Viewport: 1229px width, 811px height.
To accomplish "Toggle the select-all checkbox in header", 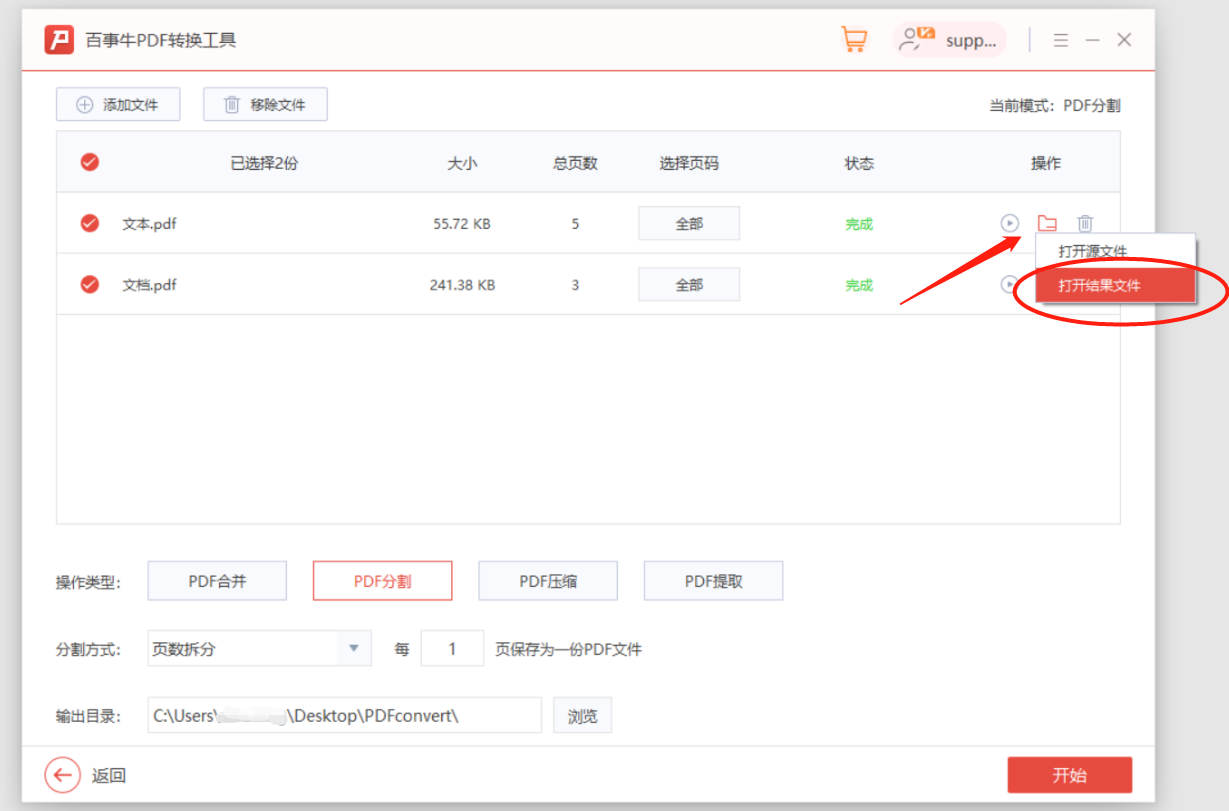I will pos(90,162).
